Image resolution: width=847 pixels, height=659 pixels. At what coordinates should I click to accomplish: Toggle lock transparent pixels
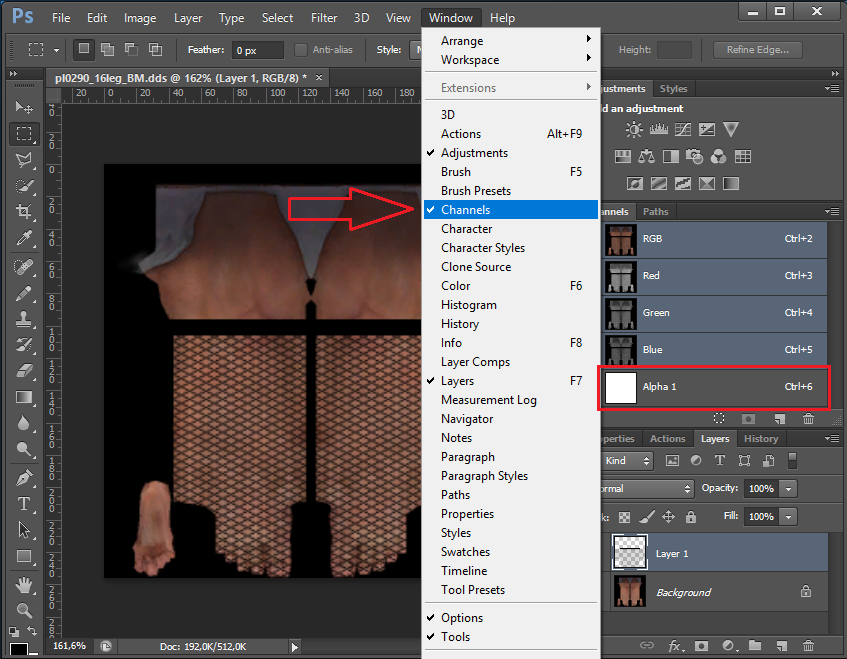point(624,517)
